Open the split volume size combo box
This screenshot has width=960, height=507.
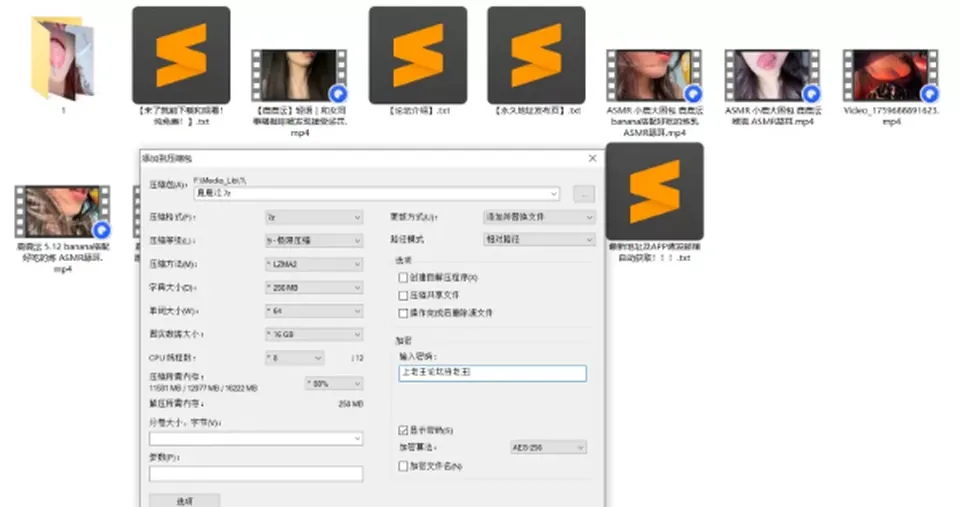click(256, 438)
